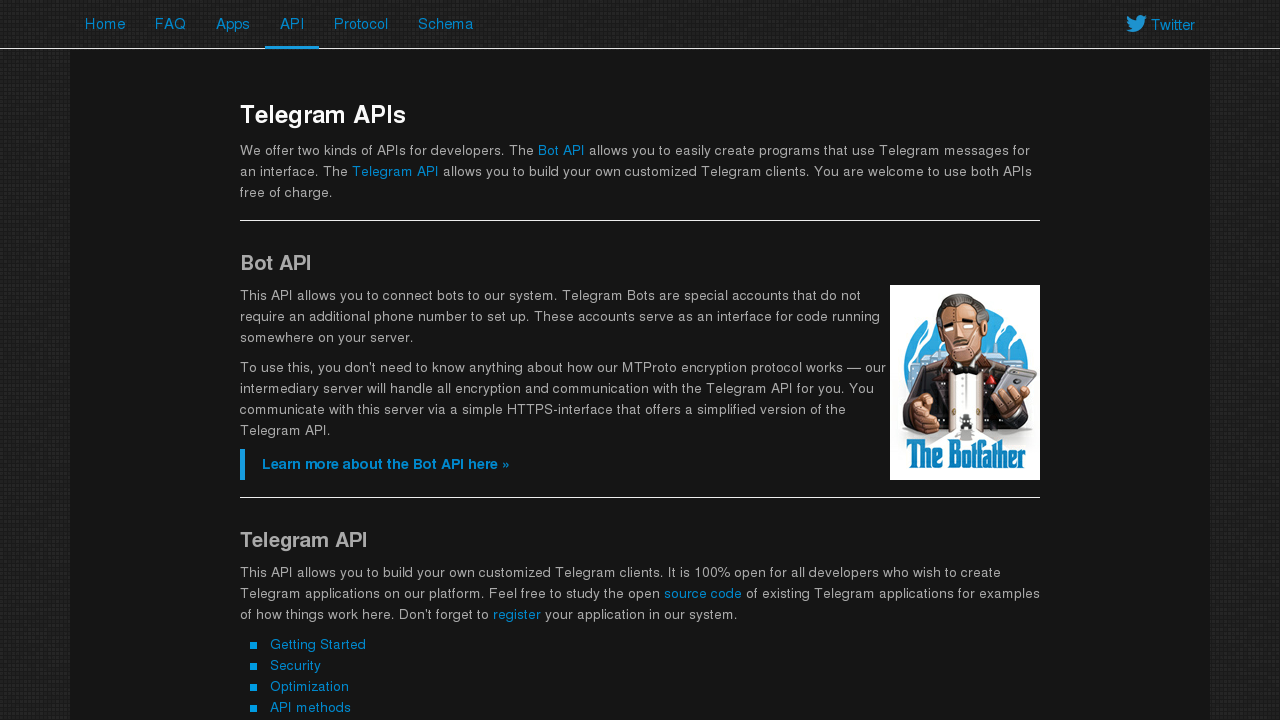Open the Optimization list link
Screen dimensions: 1280x720
pyautogui.click(x=309, y=687)
